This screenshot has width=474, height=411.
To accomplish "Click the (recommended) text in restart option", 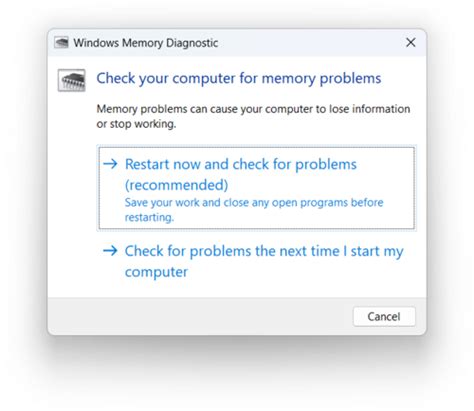I will (176, 185).
